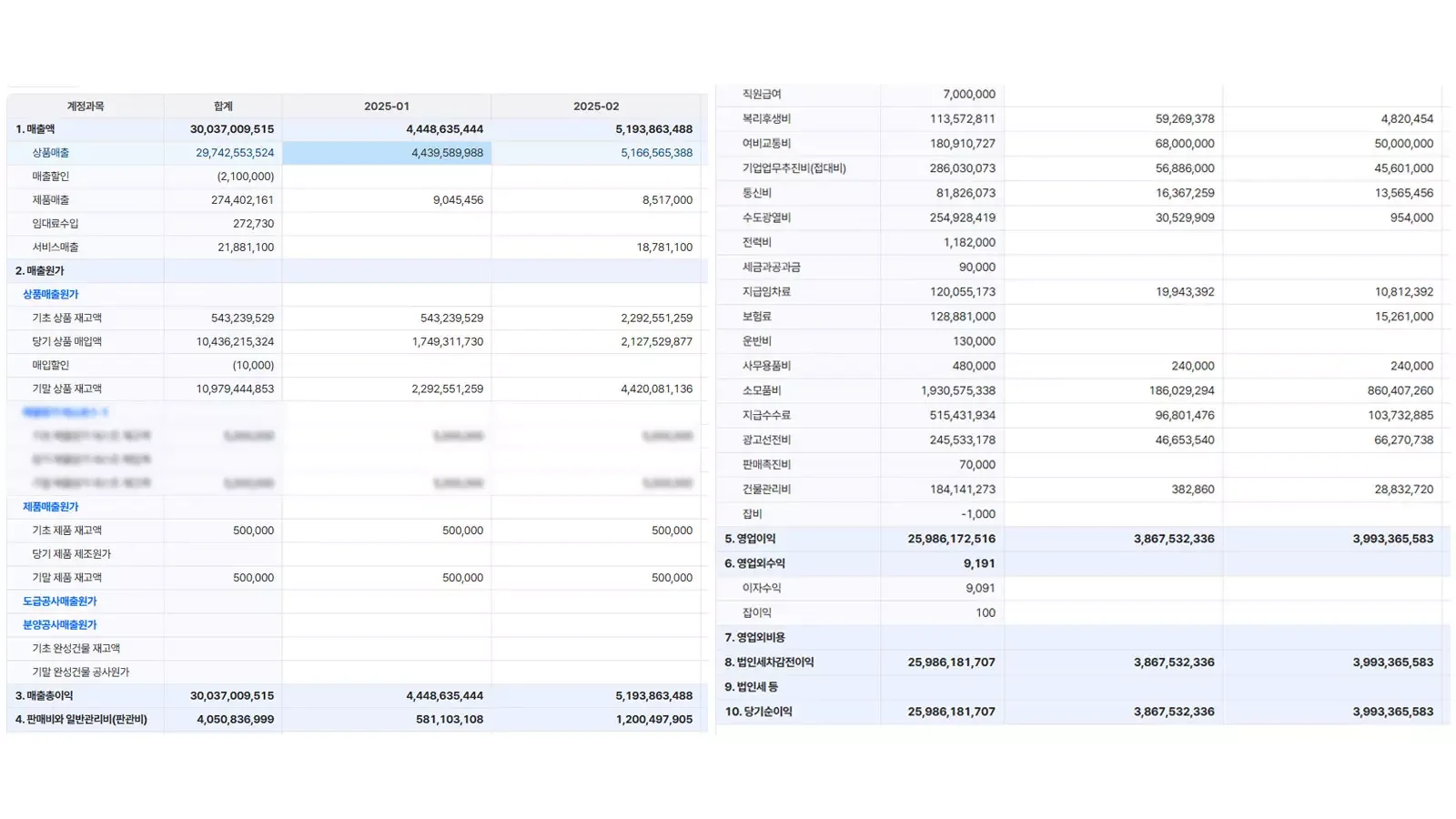Click the 상품매출 account link
The image size is (1456, 819).
pyautogui.click(x=51, y=153)
